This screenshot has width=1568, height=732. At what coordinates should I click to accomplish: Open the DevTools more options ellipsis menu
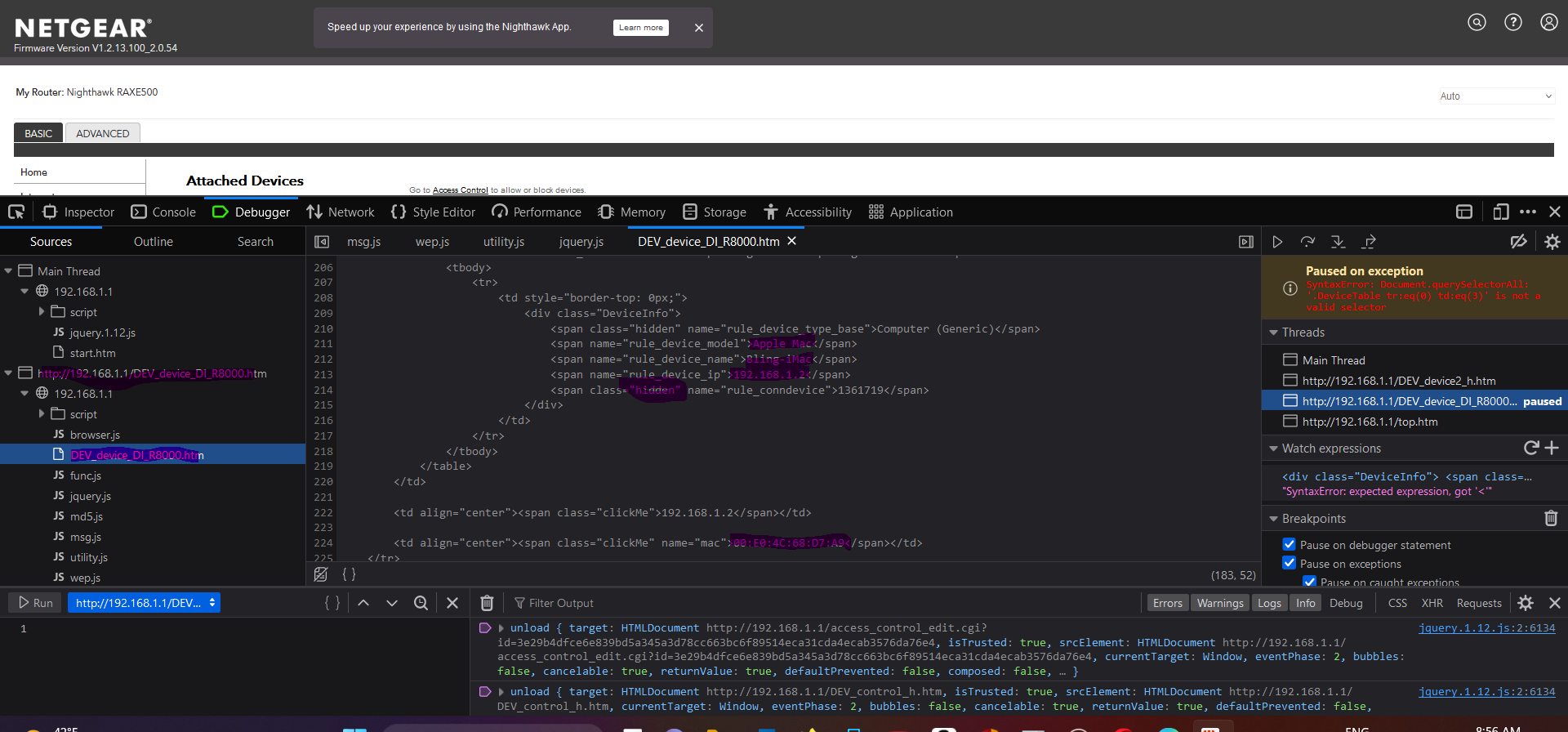1528,212
